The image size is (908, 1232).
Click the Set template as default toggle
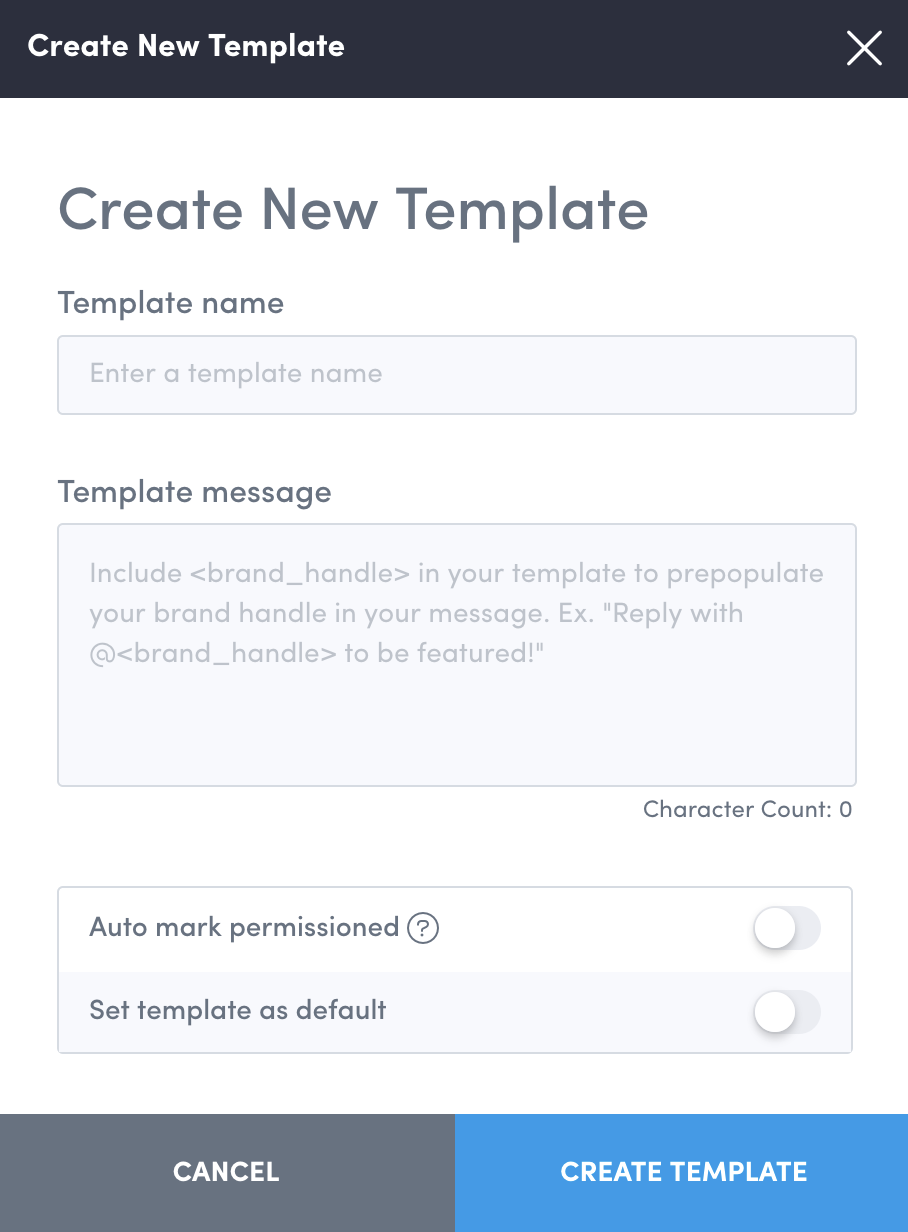point(786,1012)
